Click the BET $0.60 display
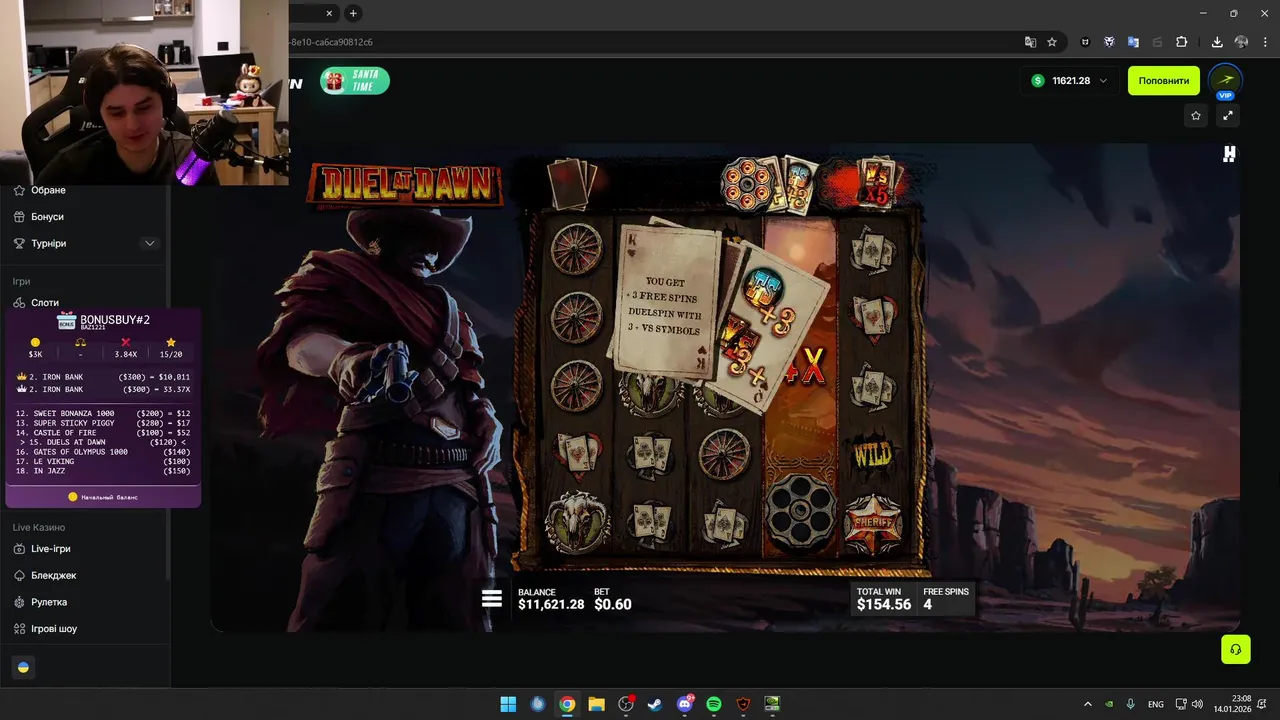 613,599
